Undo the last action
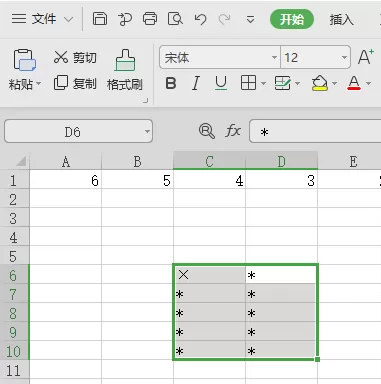This screenshot has height=384, width=381. 200,19
